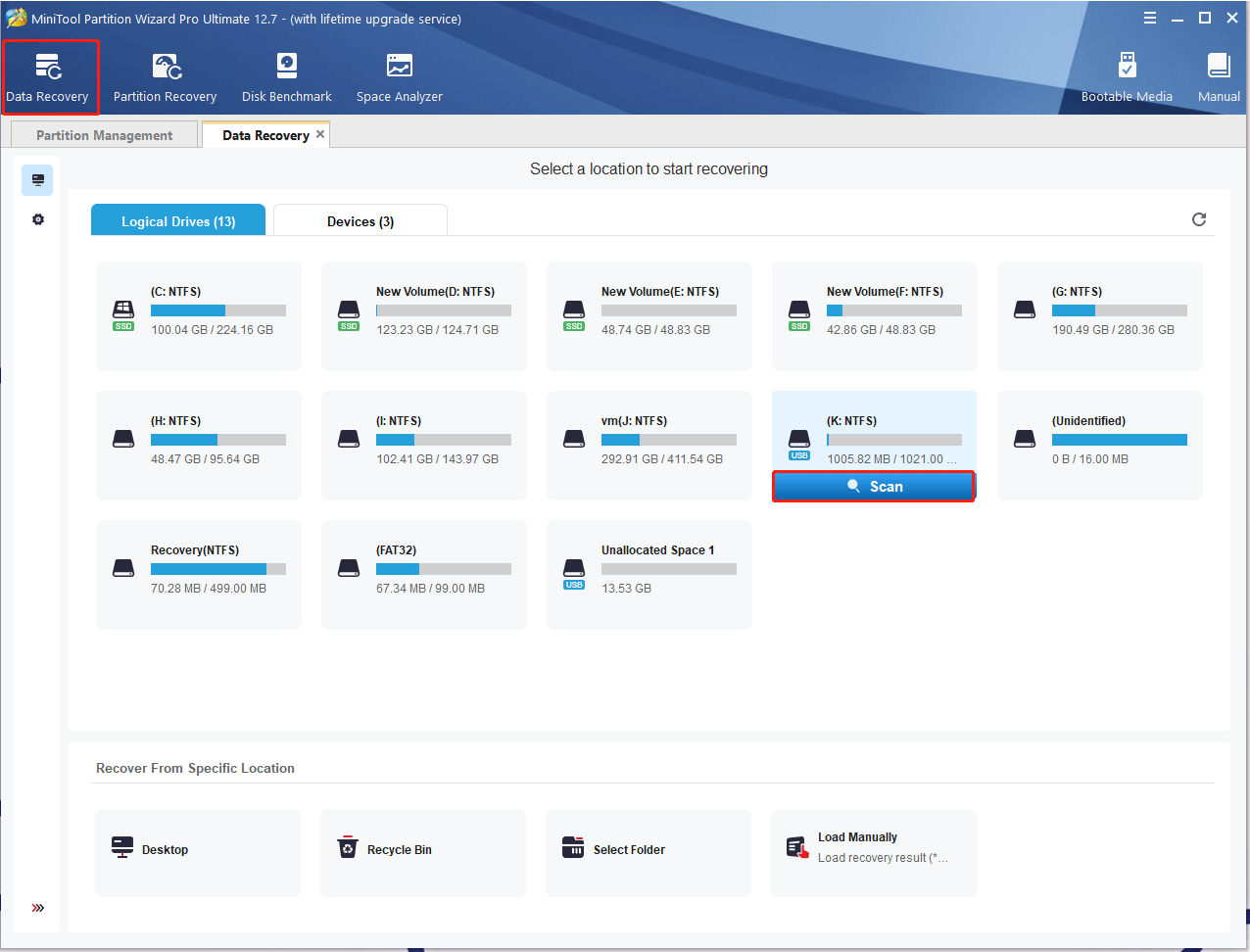Image resolution: width=1250 pixels, height=952 pixels.
Task: Click the E drive SSD icon
Action: coord(574,315)
